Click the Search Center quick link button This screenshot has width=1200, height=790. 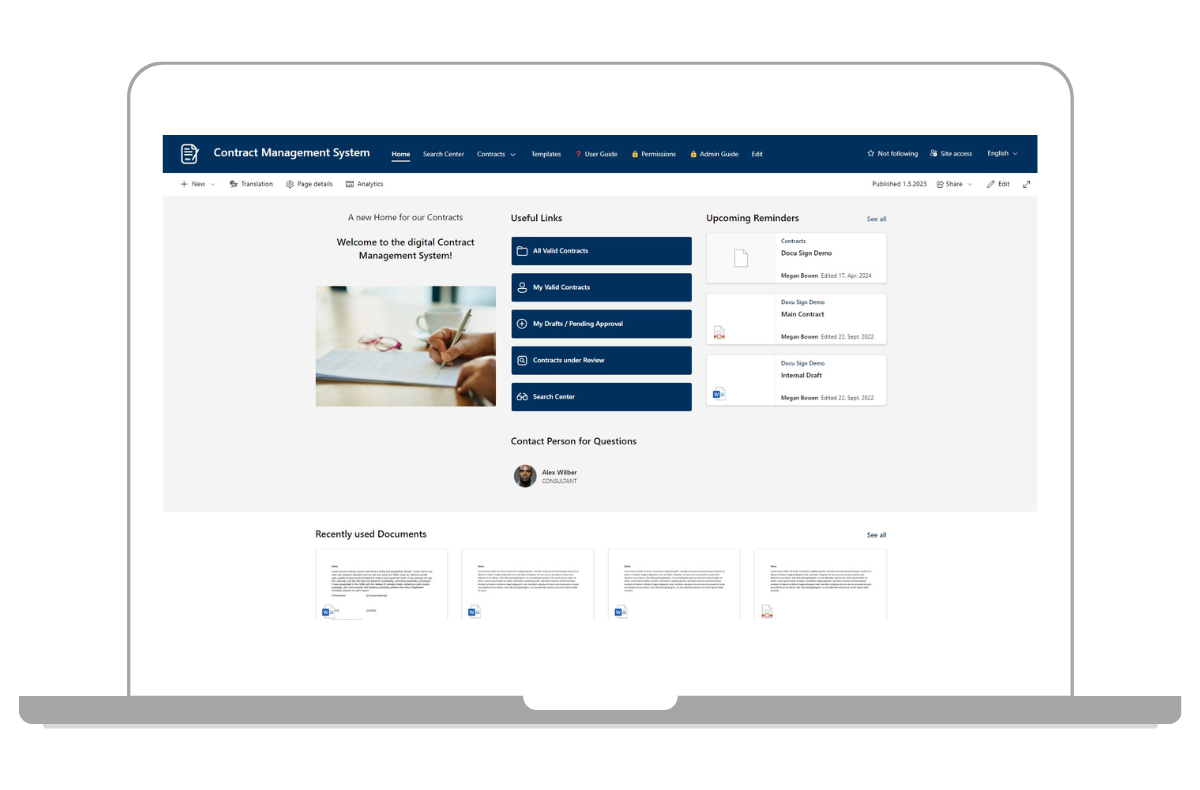coord(601,397)
